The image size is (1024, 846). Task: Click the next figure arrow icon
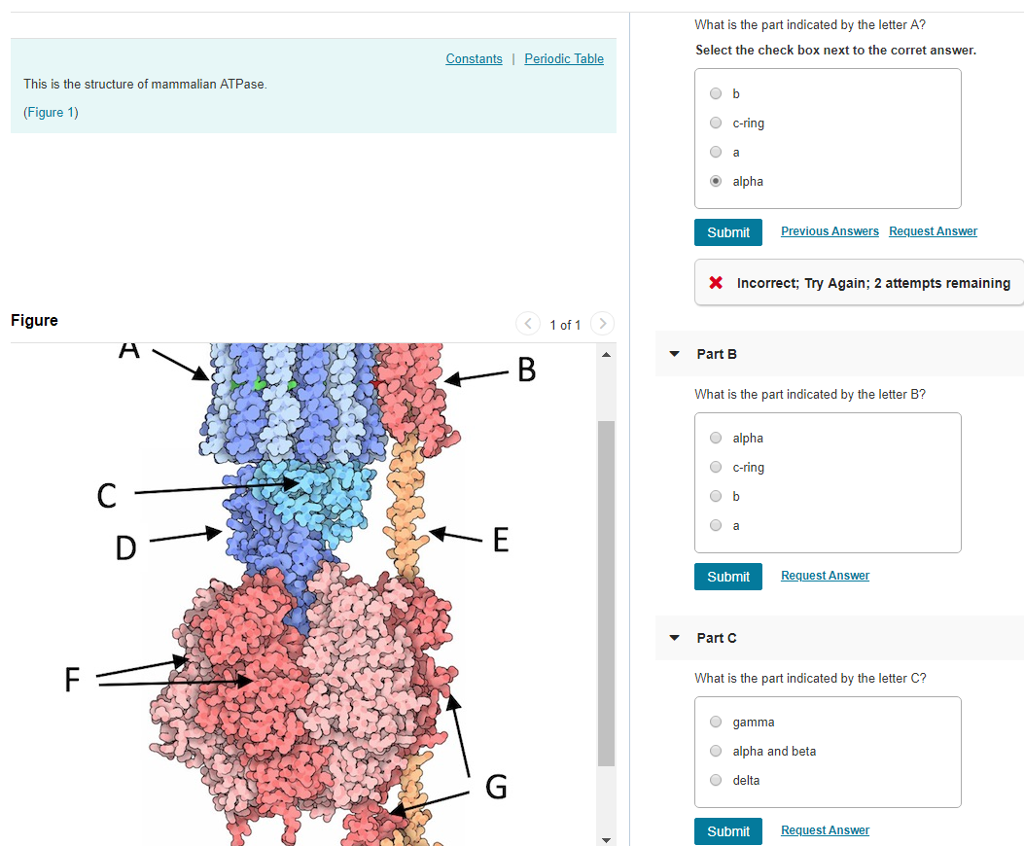click(x=602, y=324)
